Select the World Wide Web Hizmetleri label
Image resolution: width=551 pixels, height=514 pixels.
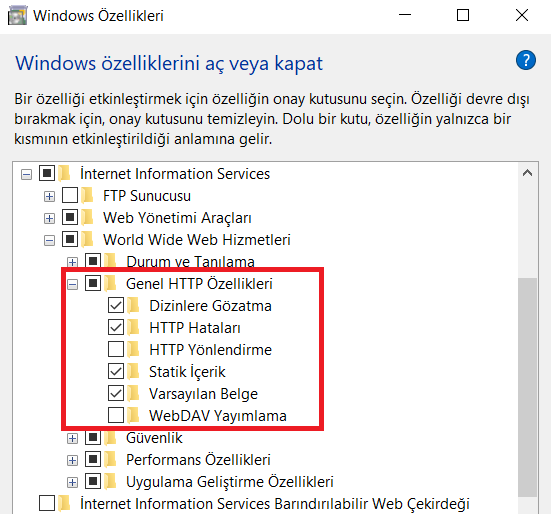point(197,240)
